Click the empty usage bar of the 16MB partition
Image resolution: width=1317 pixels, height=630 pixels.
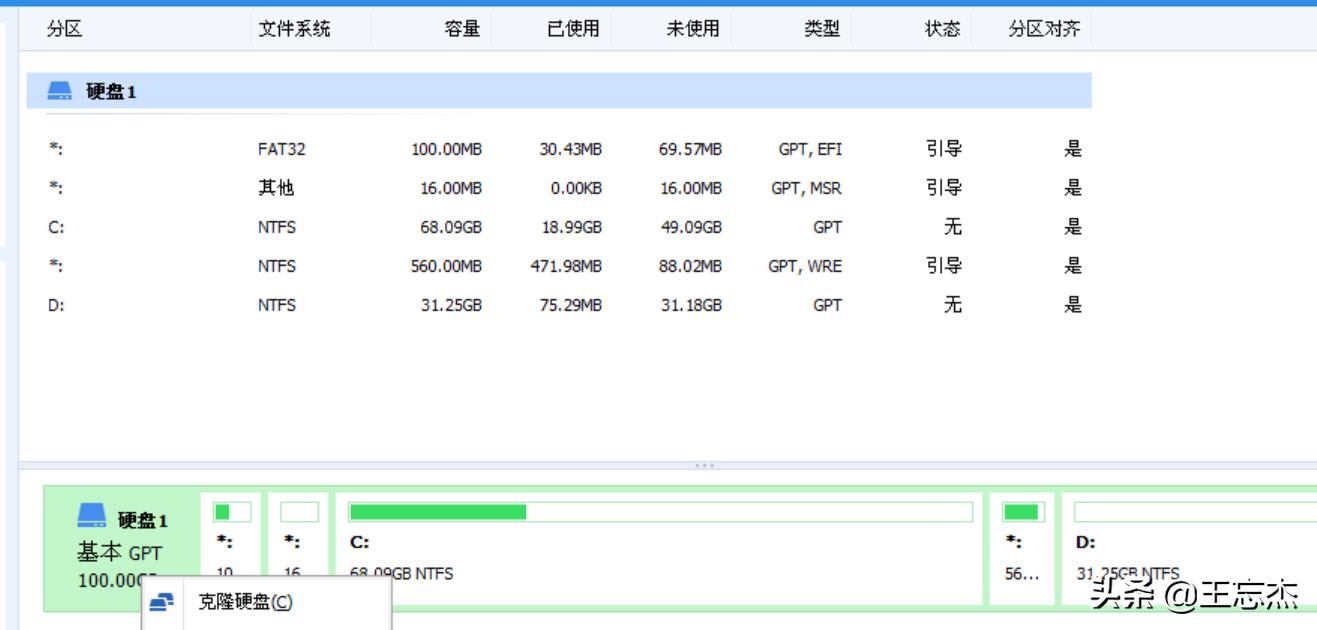(x=298, y=510)
